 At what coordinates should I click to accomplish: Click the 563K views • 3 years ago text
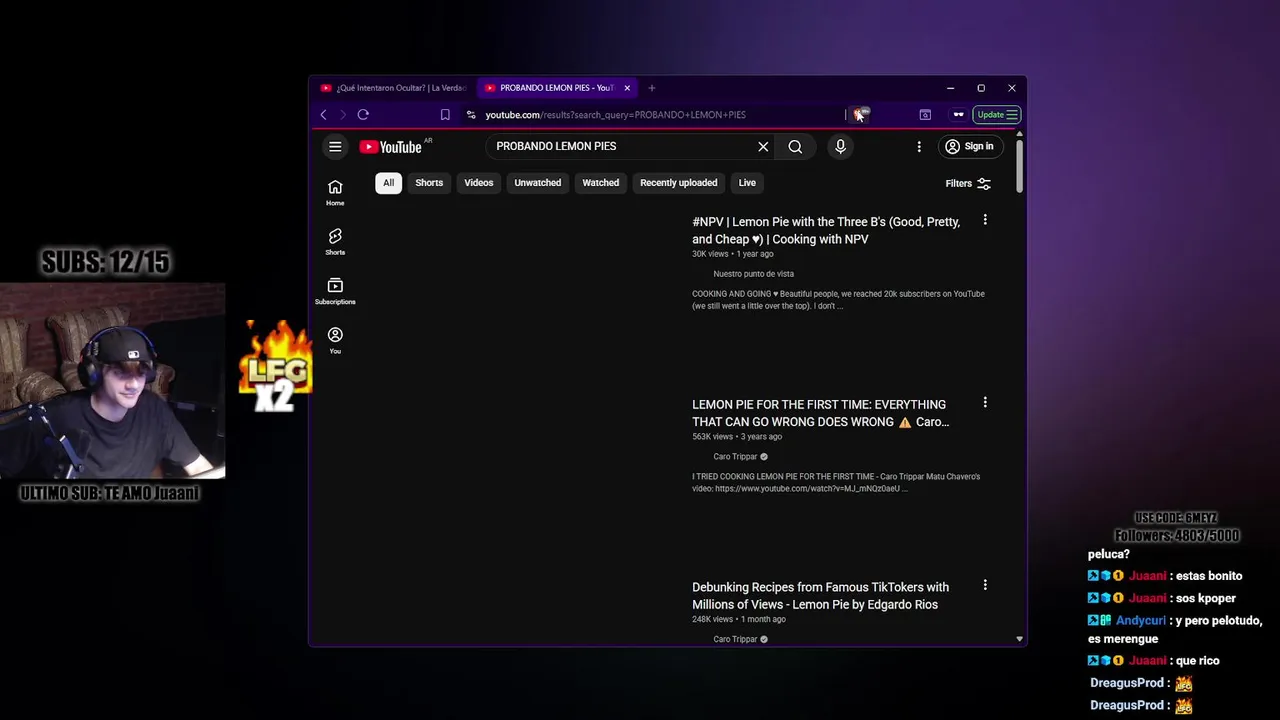click(x=737, y=437)
